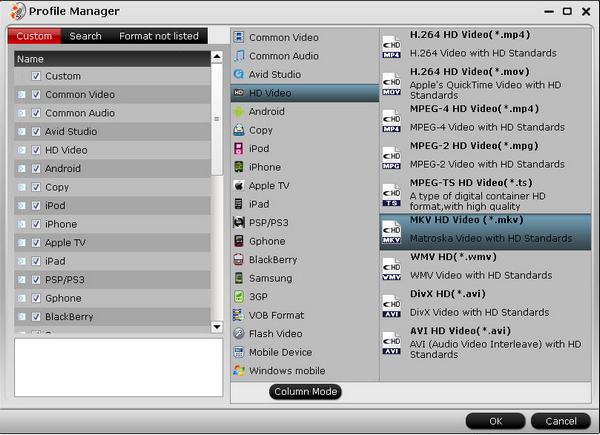Viewport: 600px width, 435px height.
Task: Click the Common Video film icon in category list
Action: coord(239,37)
